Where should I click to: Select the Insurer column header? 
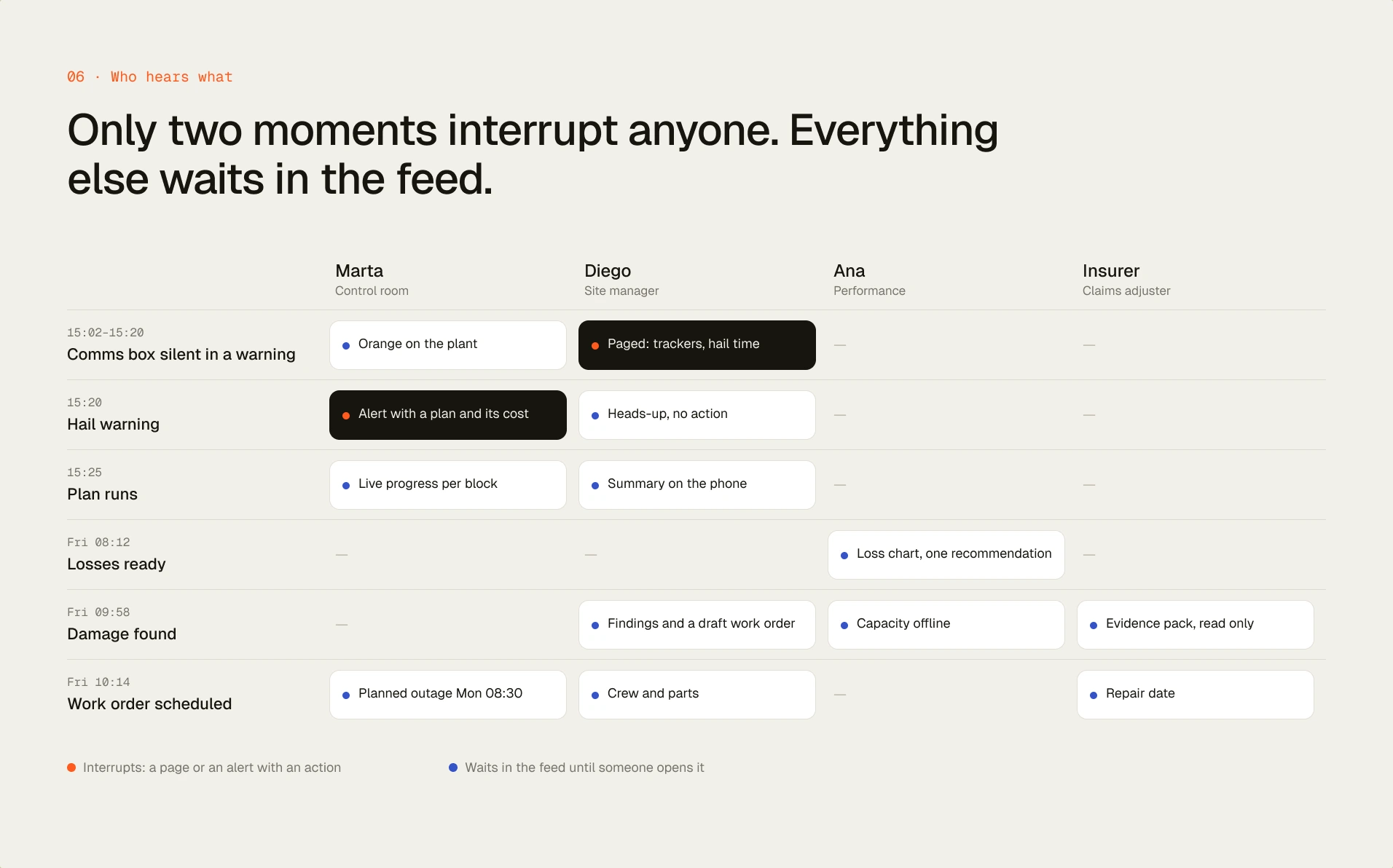pos(1126,280)
